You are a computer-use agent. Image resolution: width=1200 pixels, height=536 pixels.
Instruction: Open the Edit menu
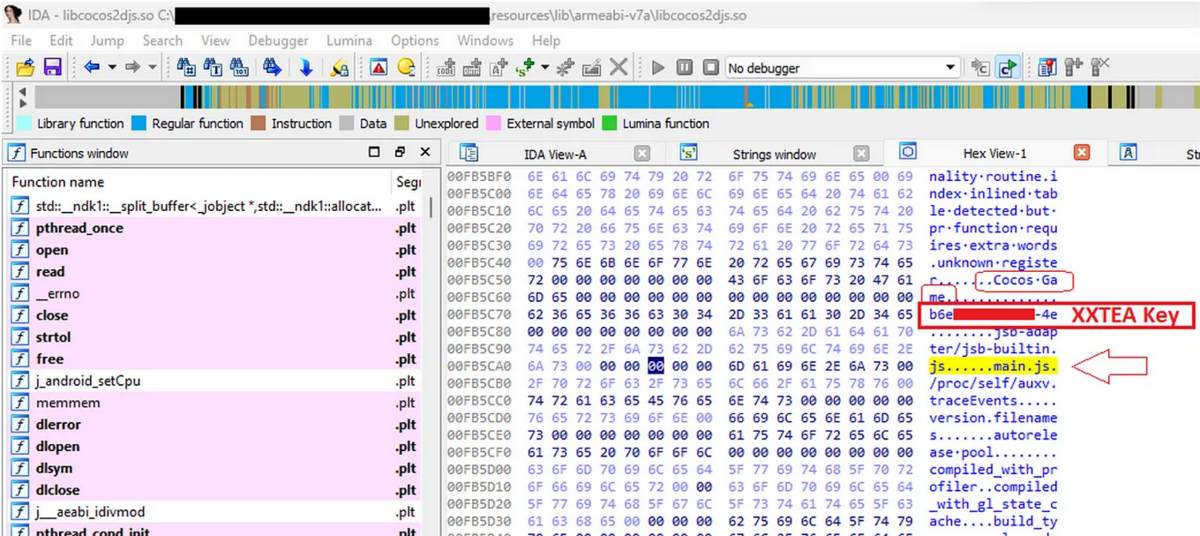[x=62, y=41]
